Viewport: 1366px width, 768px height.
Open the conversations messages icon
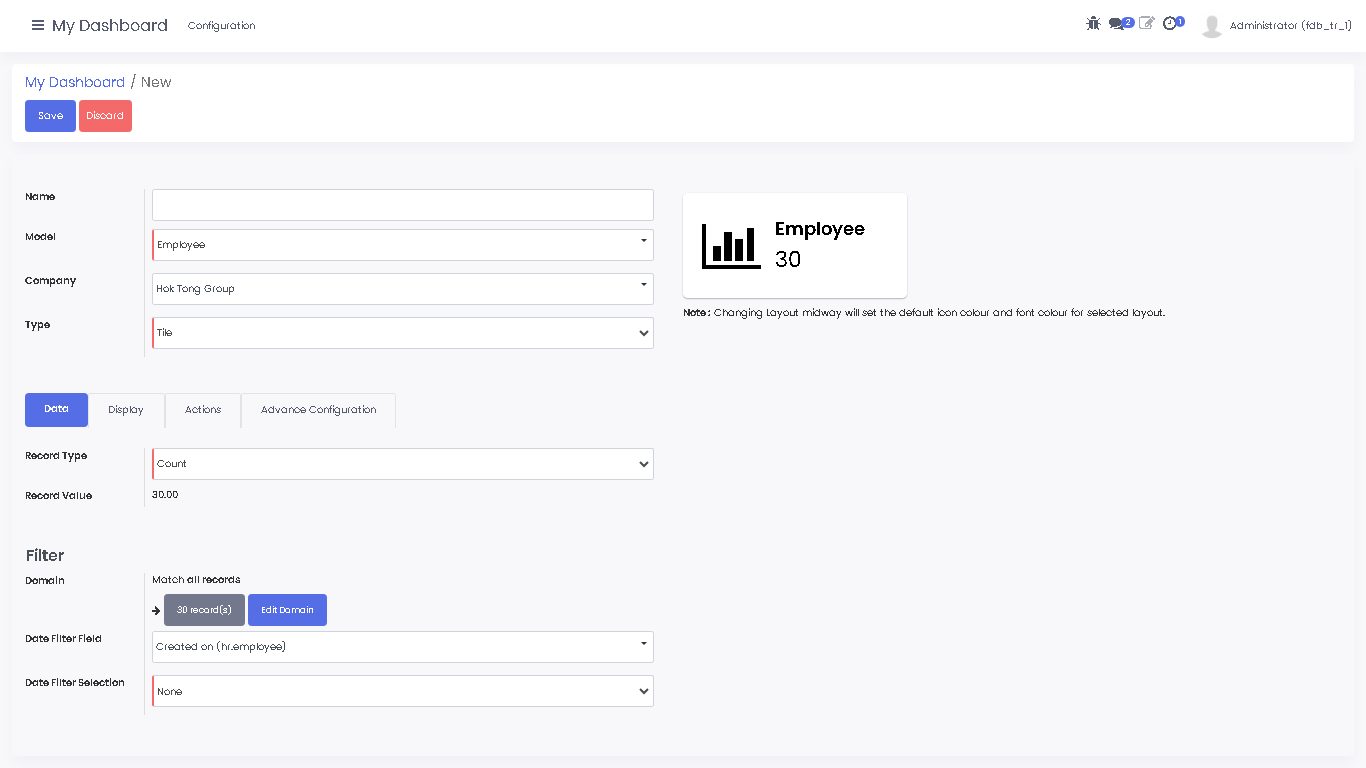coord(1117,24)
